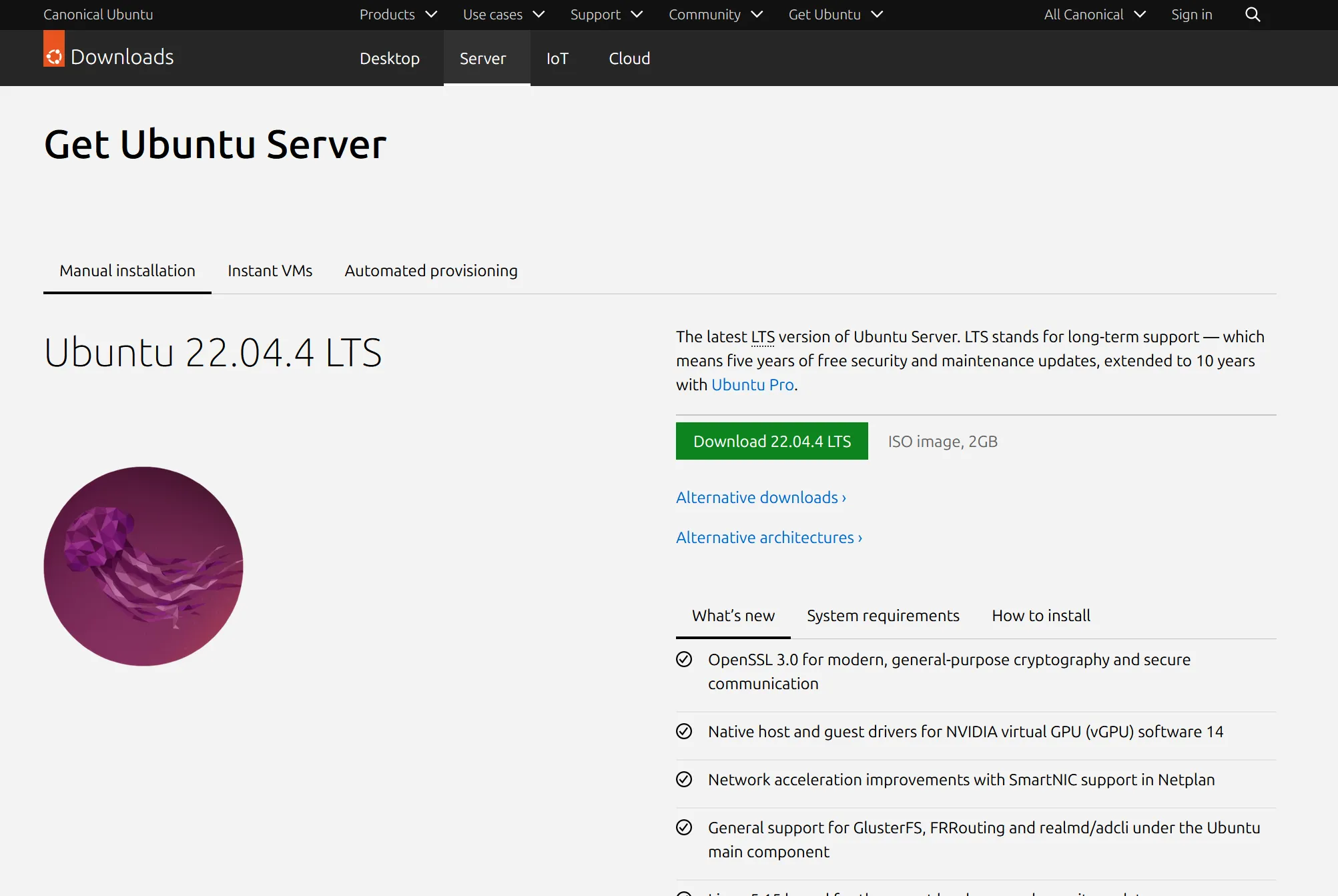The width and height of the screenshot is (1338, 896).
Task: Click the NVIDIA vGPU feature checkmark icon
Action: 684,731
